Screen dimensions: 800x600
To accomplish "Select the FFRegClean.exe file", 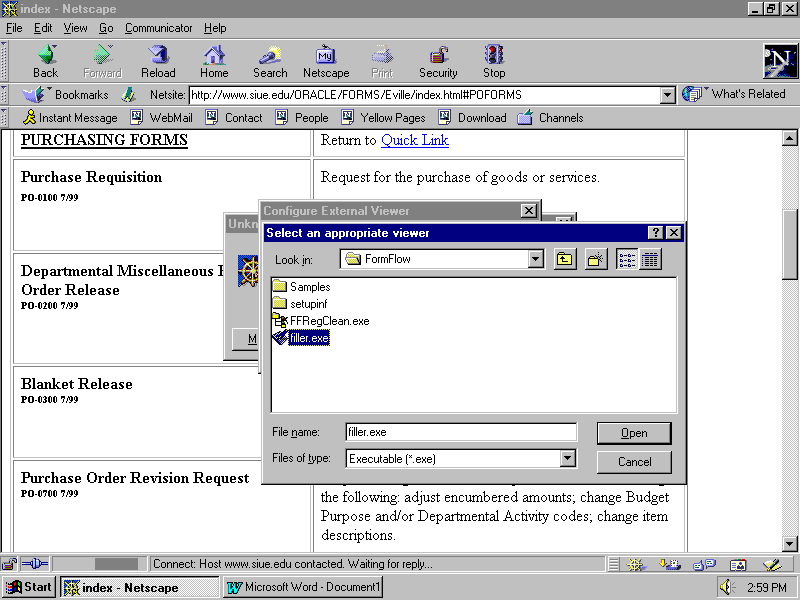I will tap(329, 321).
